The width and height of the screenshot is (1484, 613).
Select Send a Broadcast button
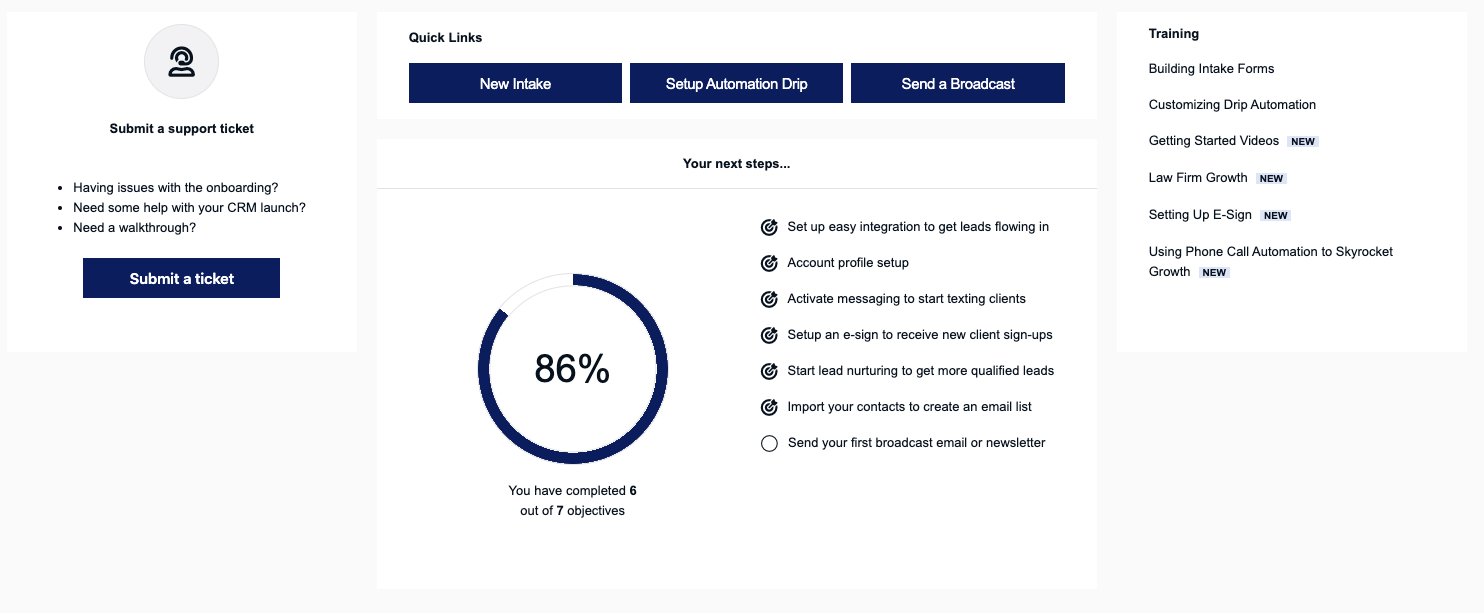(x=958, y=83)
